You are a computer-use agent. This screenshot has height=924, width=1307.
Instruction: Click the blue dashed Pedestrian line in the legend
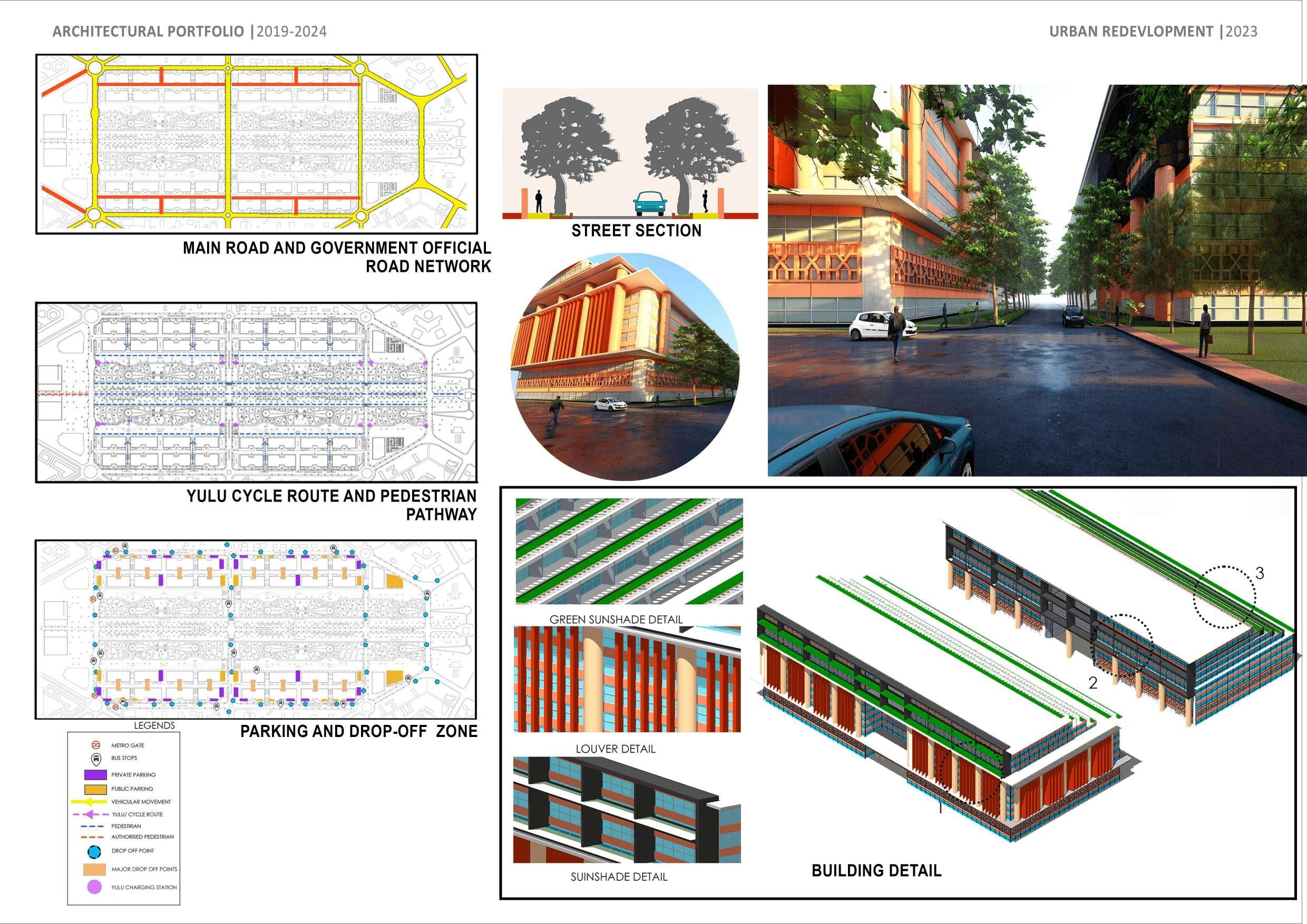92,826
